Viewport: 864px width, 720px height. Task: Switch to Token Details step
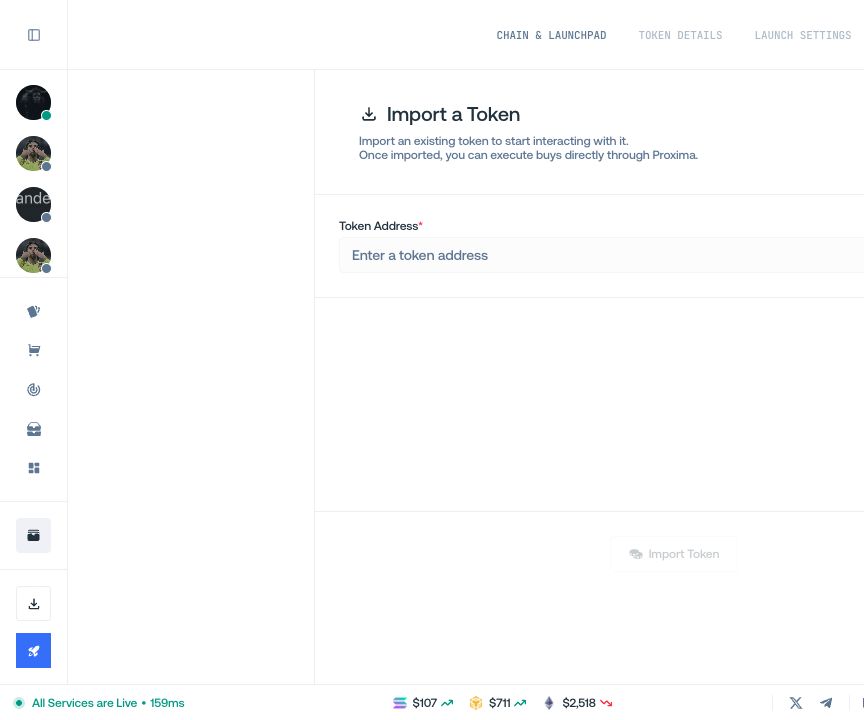tap(680, 35)
